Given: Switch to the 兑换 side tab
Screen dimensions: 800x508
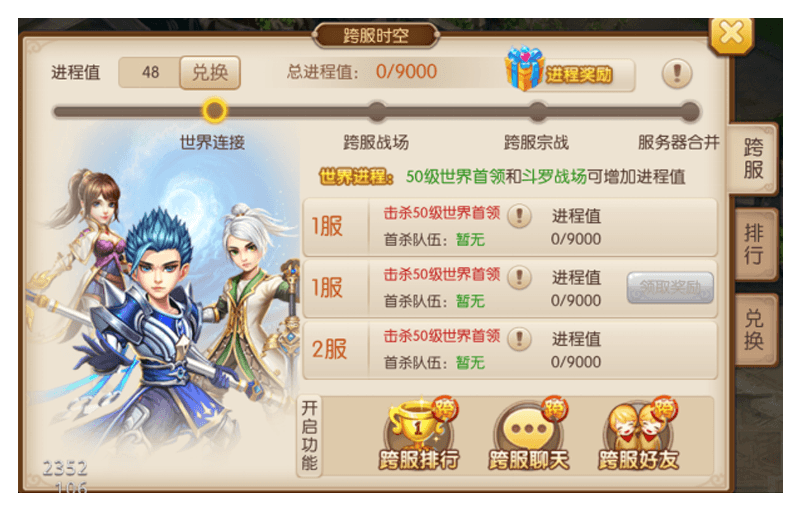Looking at the screenshot, I should (x=755, y=330).
